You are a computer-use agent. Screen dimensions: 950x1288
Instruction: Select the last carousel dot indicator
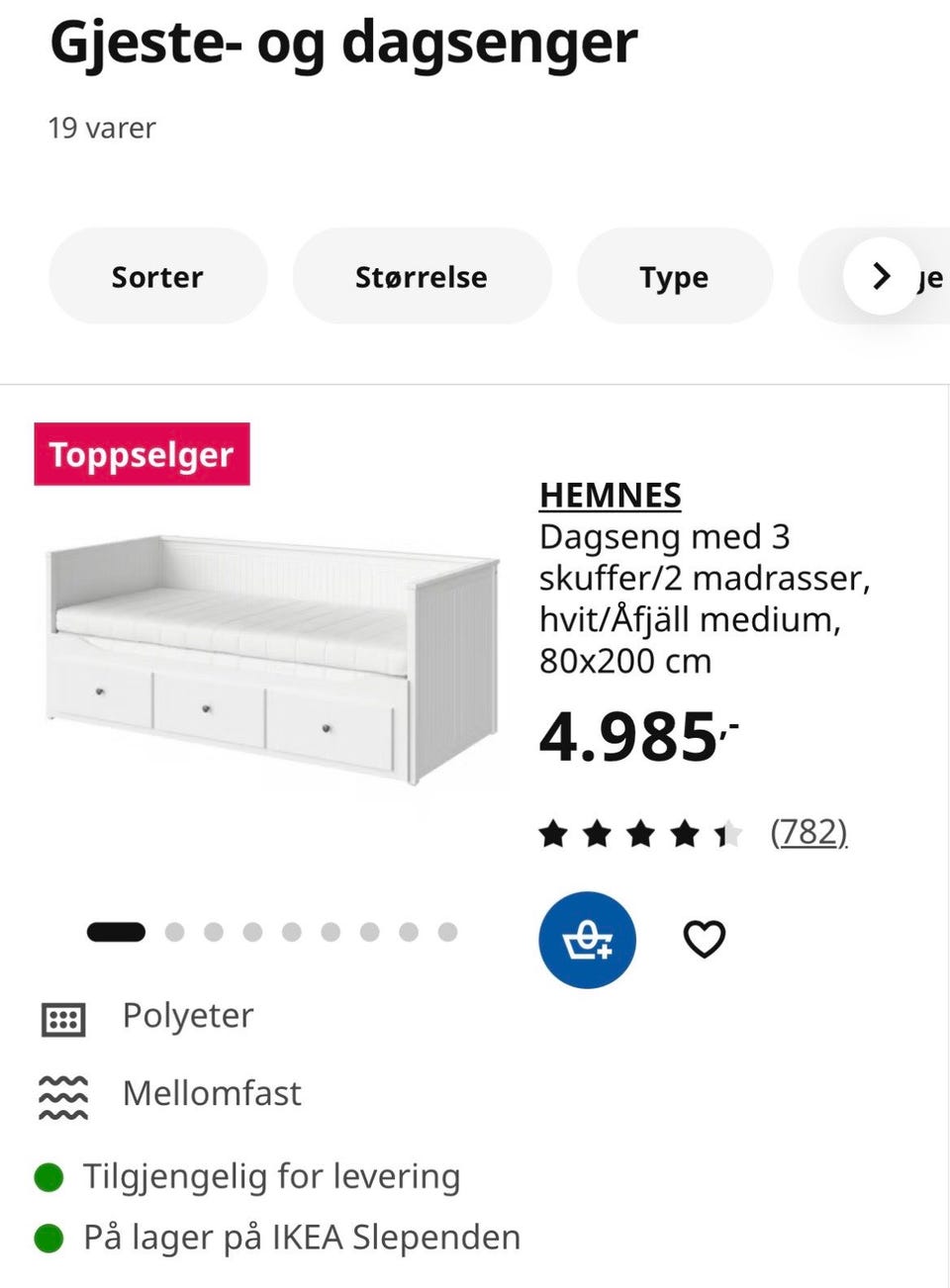[447, 931]
